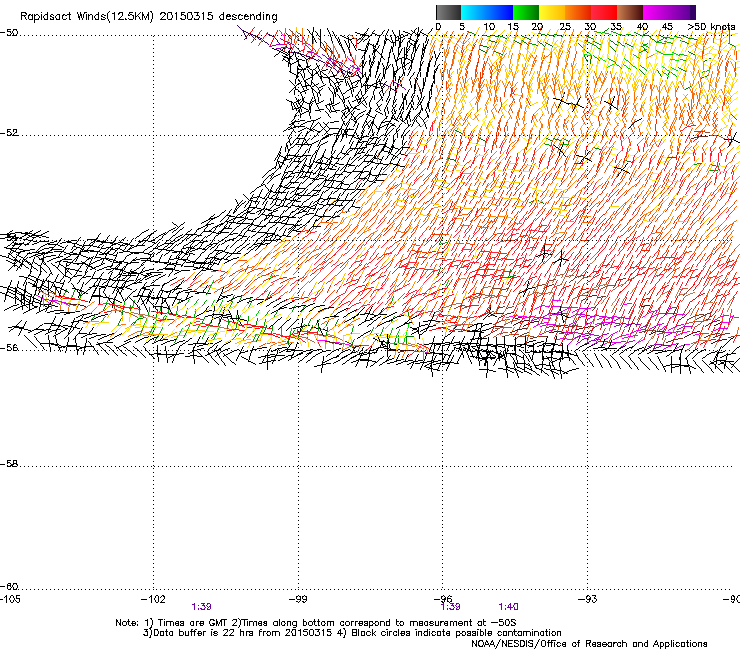Select the '20' legend tick label

(x=537, y=26)
